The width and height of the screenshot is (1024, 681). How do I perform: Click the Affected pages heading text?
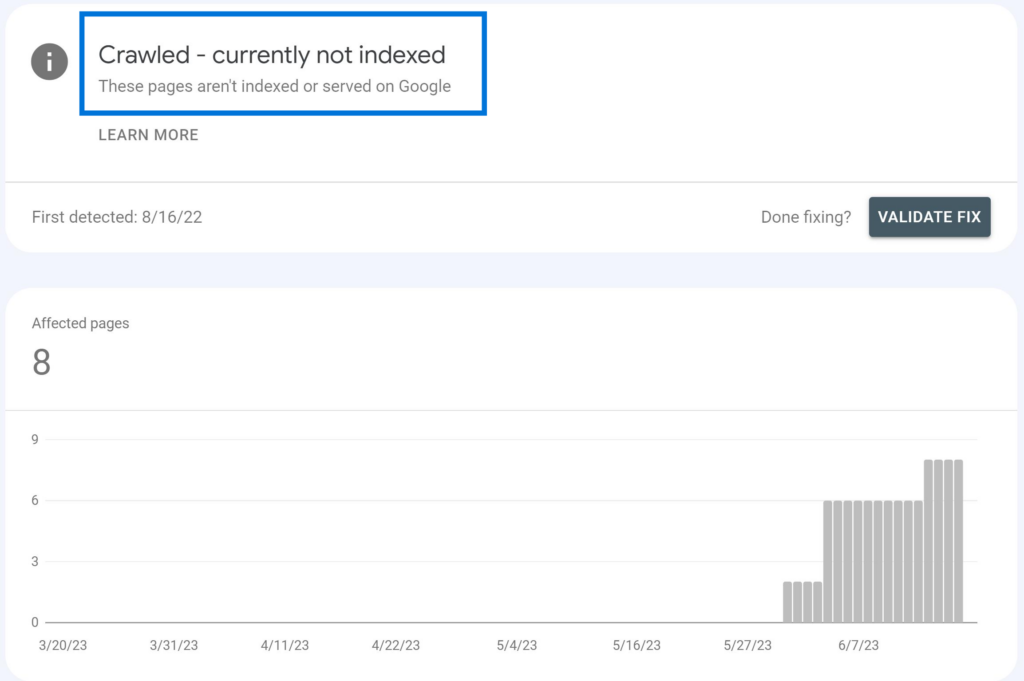[x=80, y=323]
